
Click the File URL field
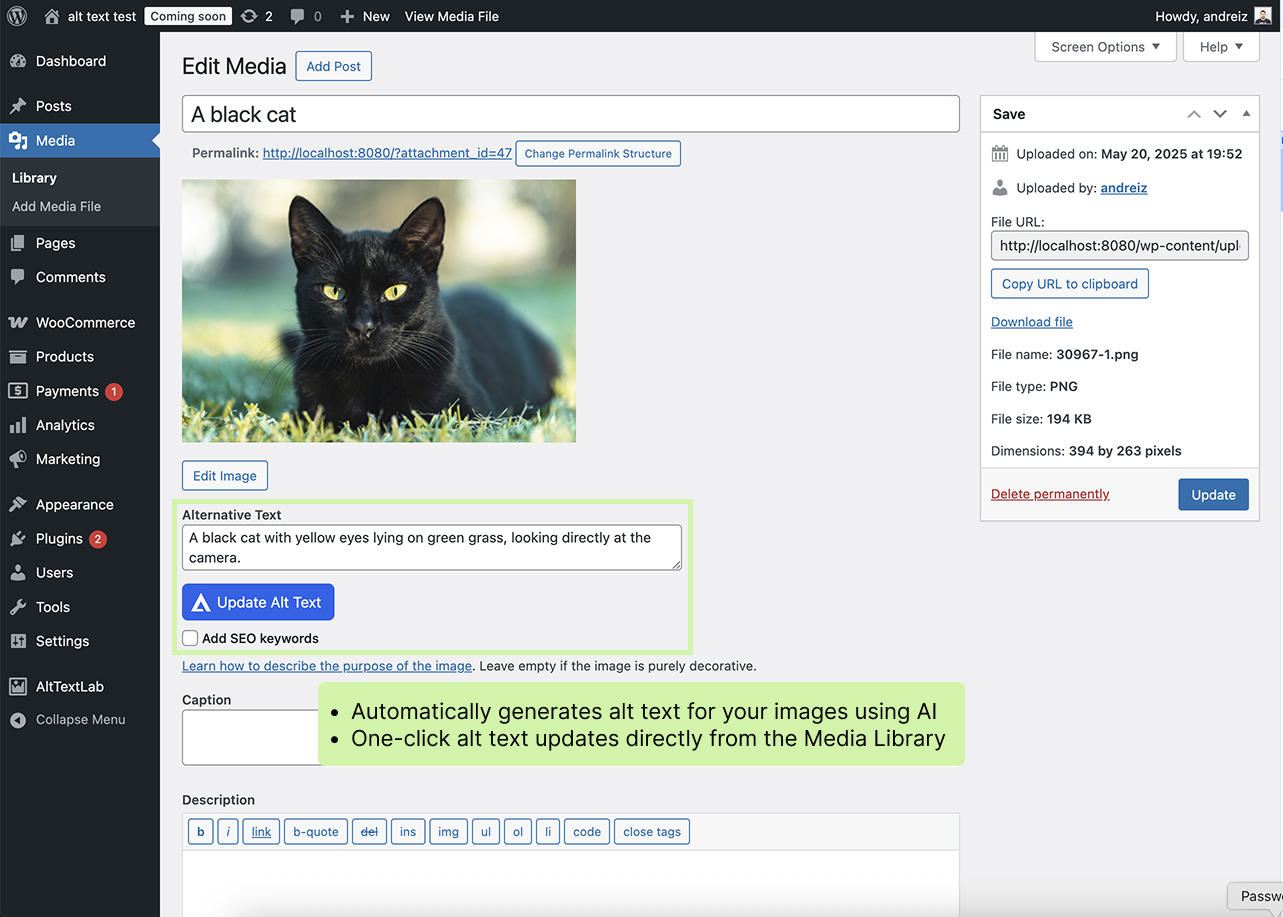tap(1120, 246)
